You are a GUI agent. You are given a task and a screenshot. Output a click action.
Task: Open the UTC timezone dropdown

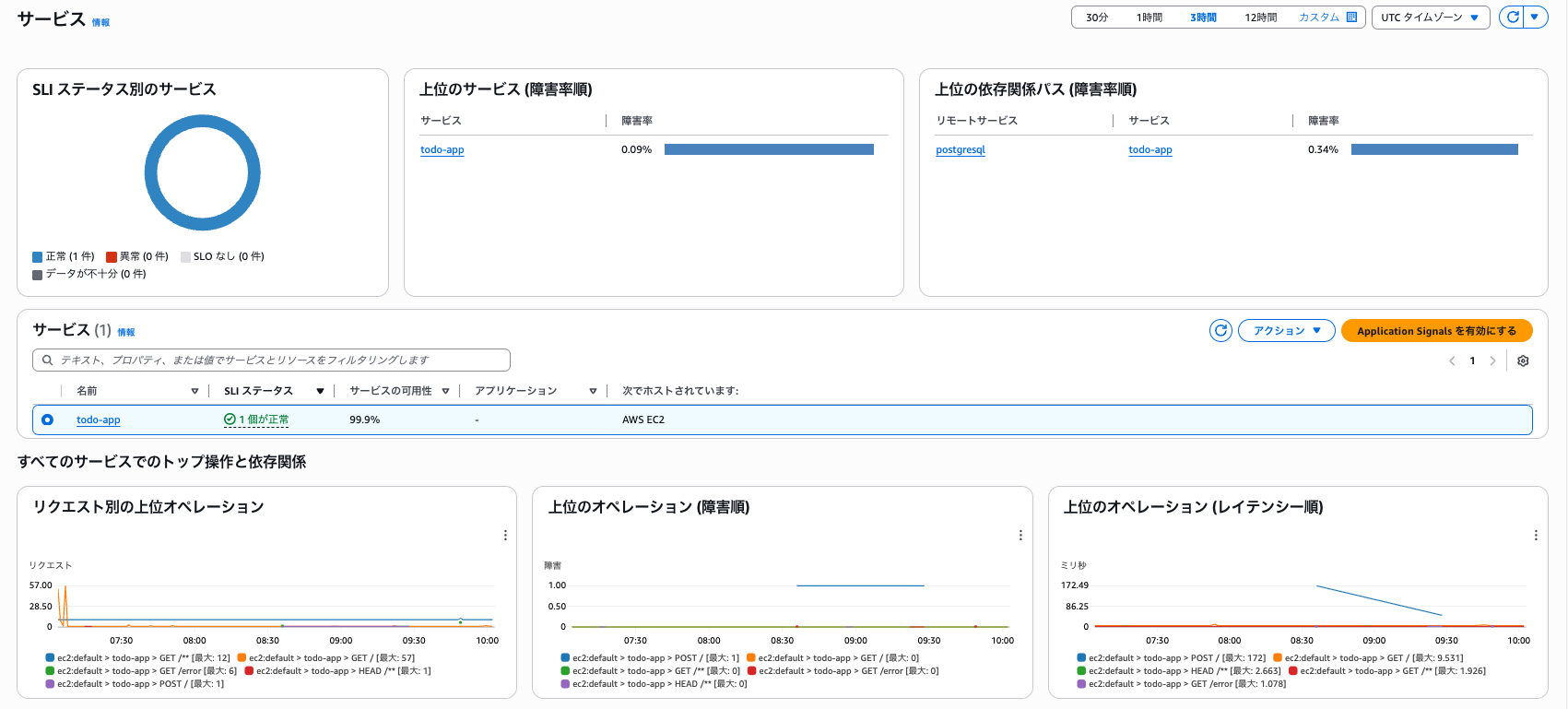(1431, 18)
